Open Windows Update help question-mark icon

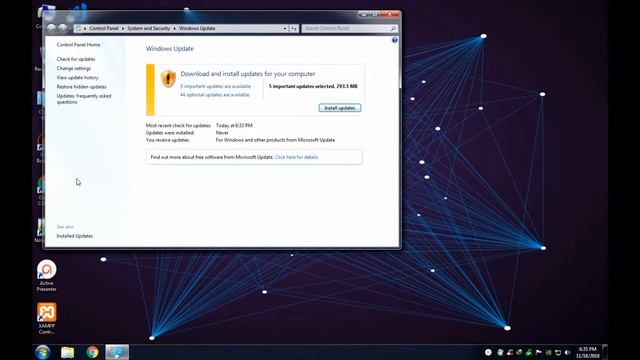point(395,40)
